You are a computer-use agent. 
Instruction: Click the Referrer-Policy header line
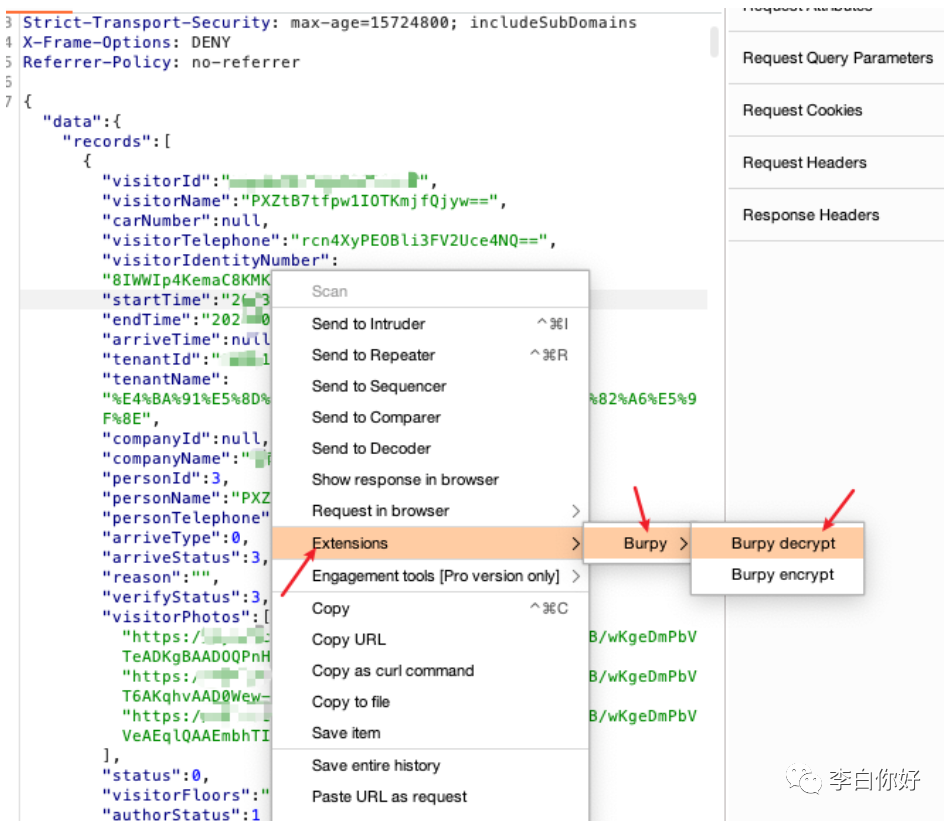(x=161, y=62)
